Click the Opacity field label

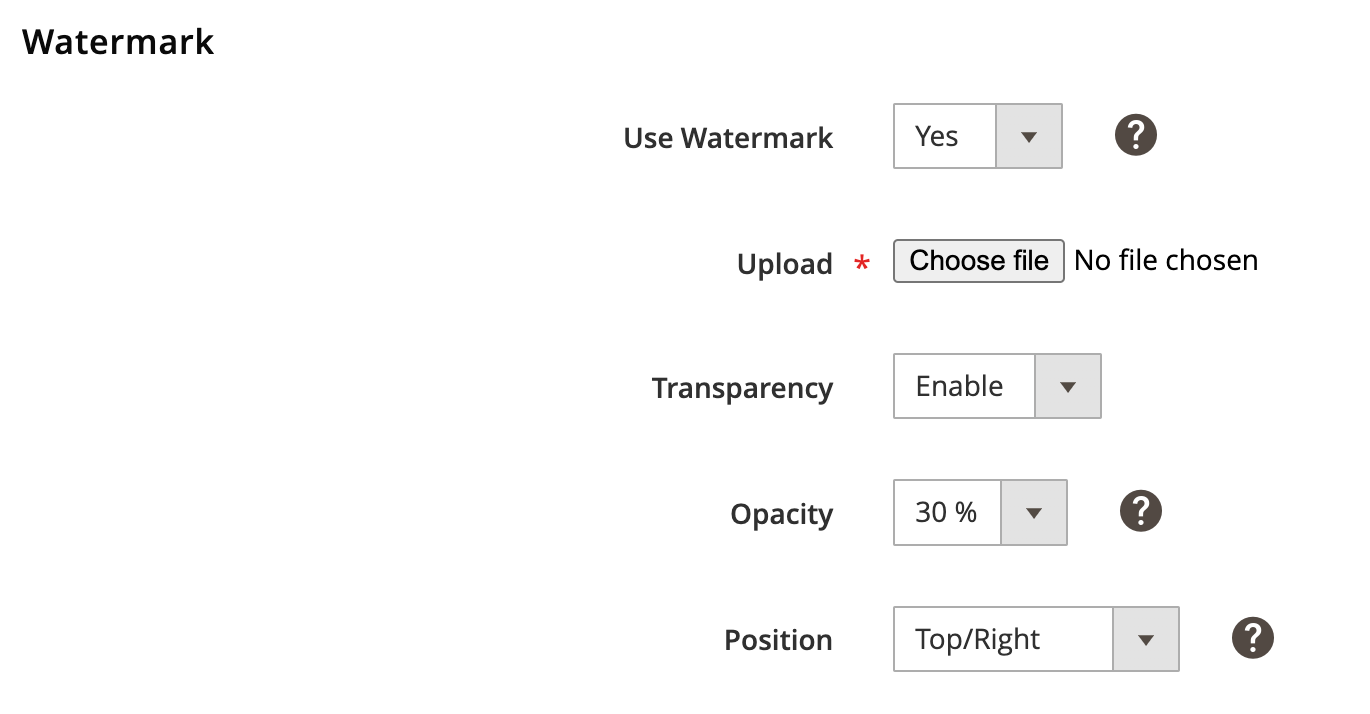(781, 514)
